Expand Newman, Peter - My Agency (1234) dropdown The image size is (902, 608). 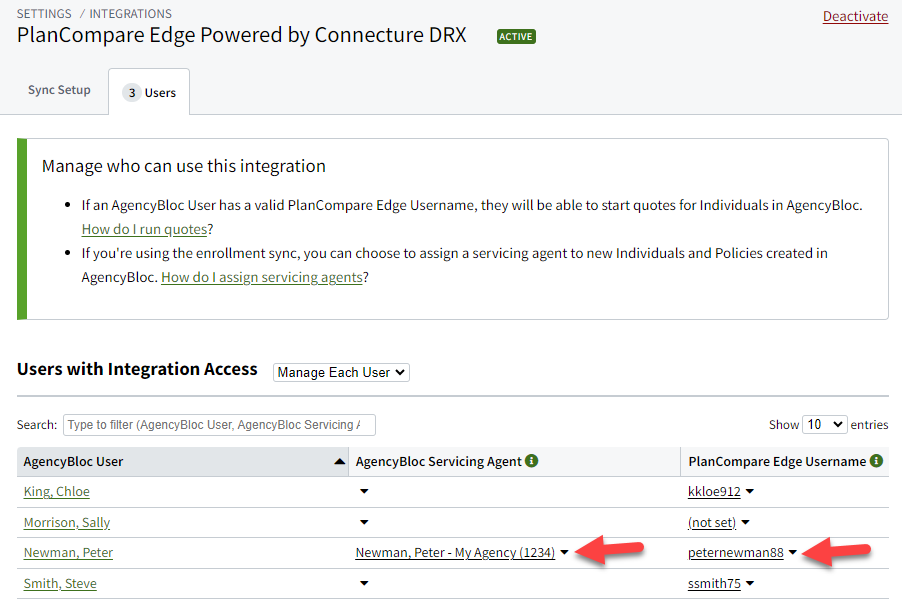[564, 552]
